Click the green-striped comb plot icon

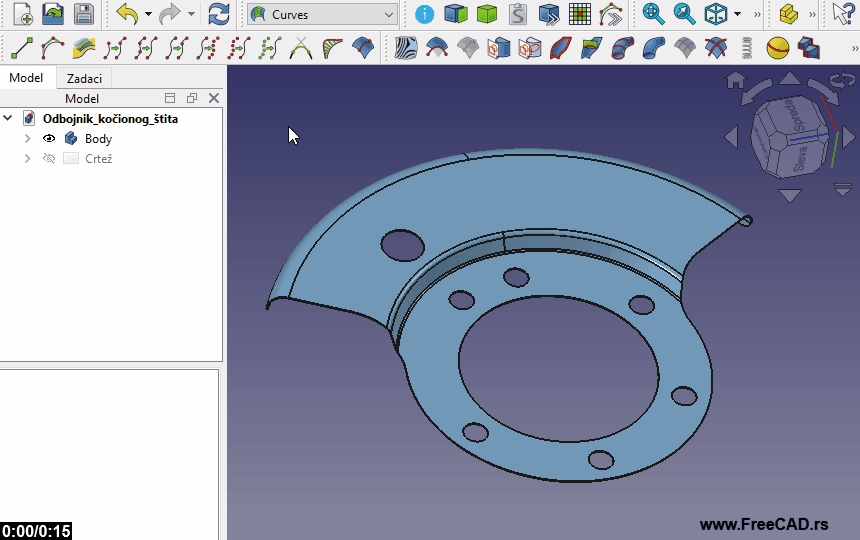click(332, 48)
